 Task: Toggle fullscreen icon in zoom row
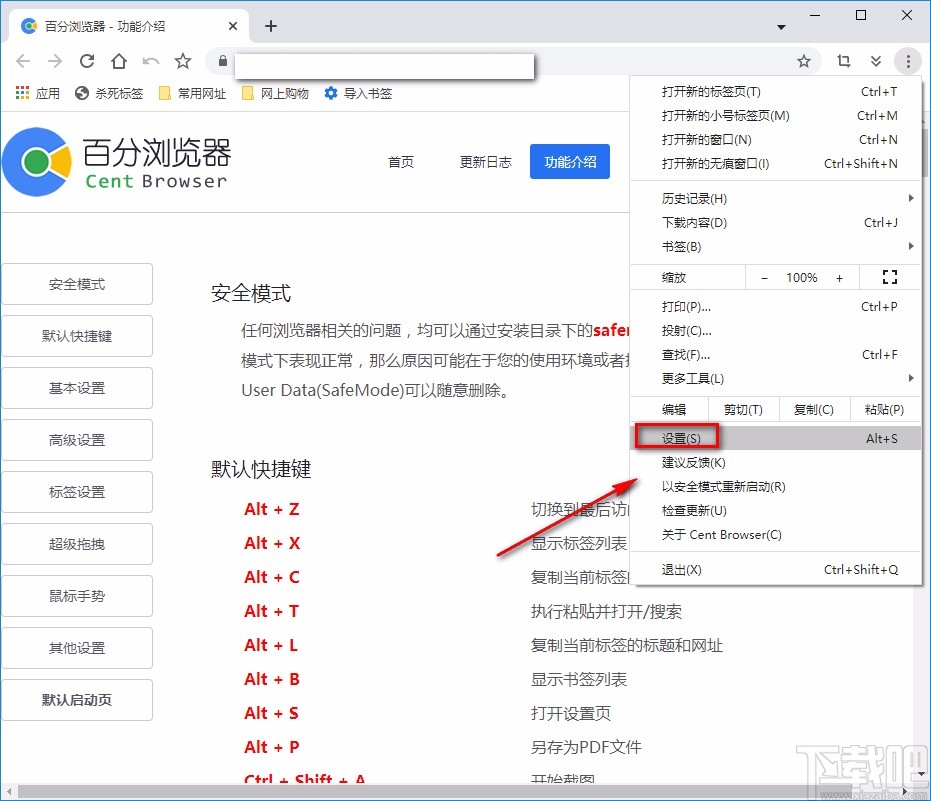(889, 277)
